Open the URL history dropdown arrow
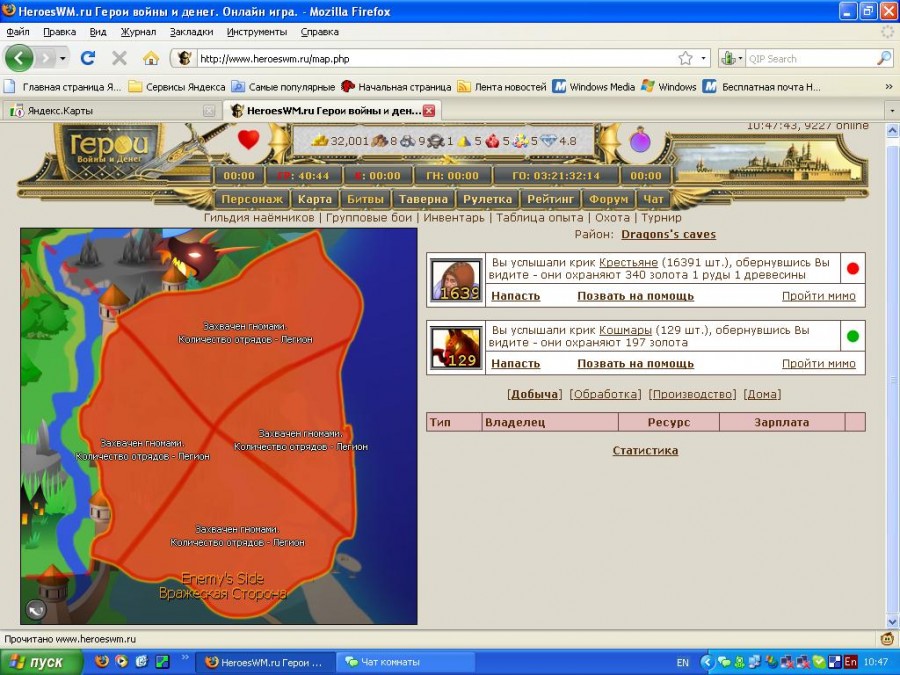900x675 pixels. (x=704, y=58)
